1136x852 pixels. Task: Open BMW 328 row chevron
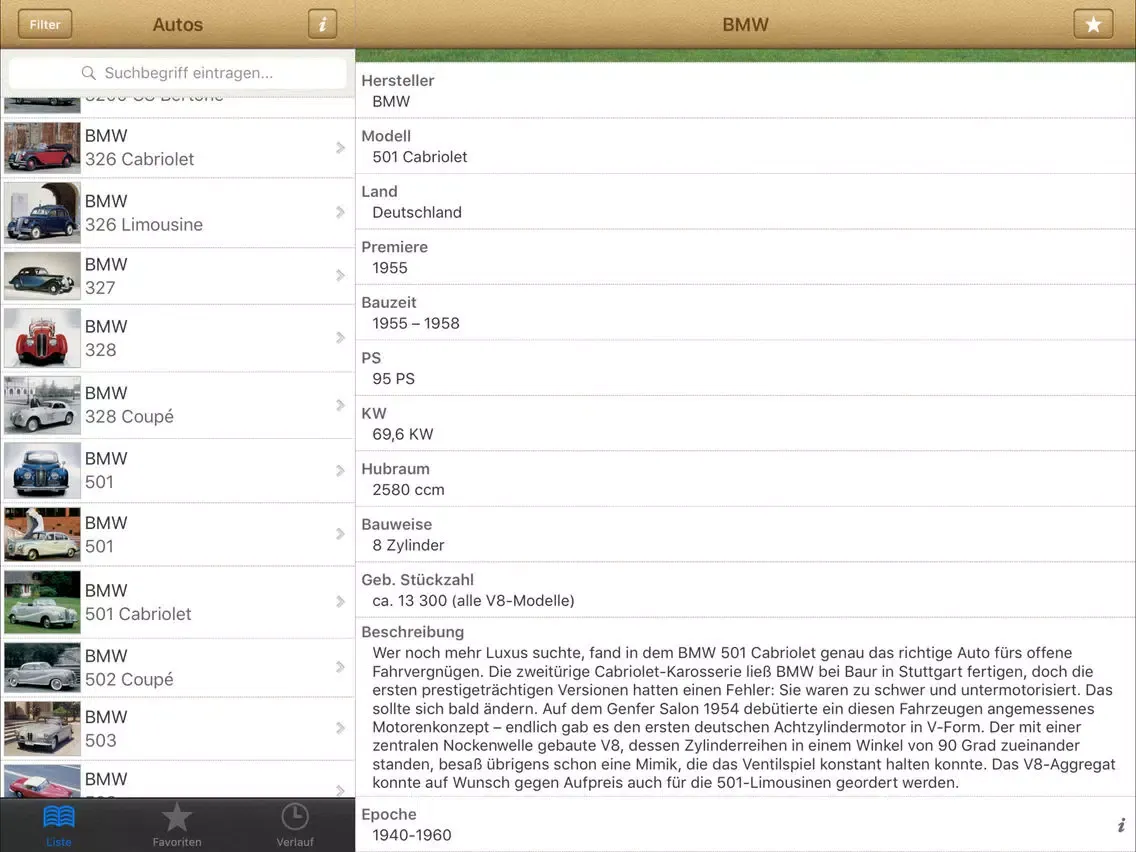click(341, 338)
